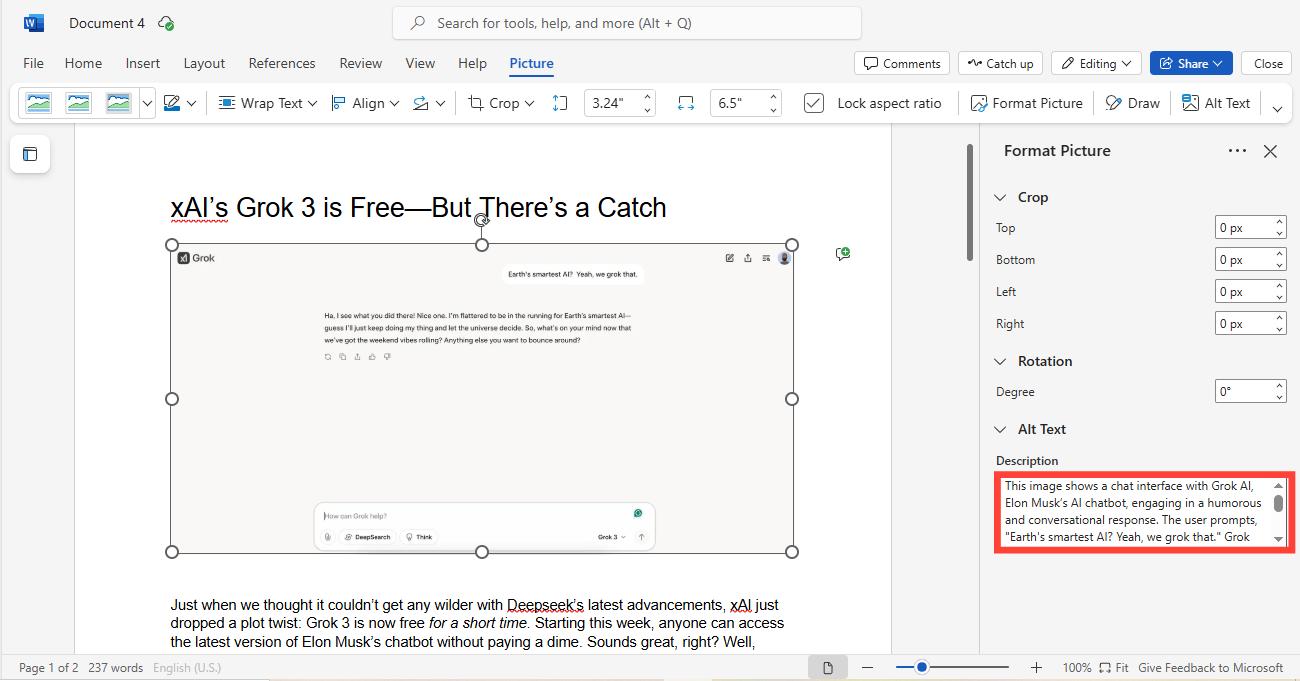This screenshot has height=681, width=1300.
Task: Click the Comments button
Action: click(x=902, y=63)
